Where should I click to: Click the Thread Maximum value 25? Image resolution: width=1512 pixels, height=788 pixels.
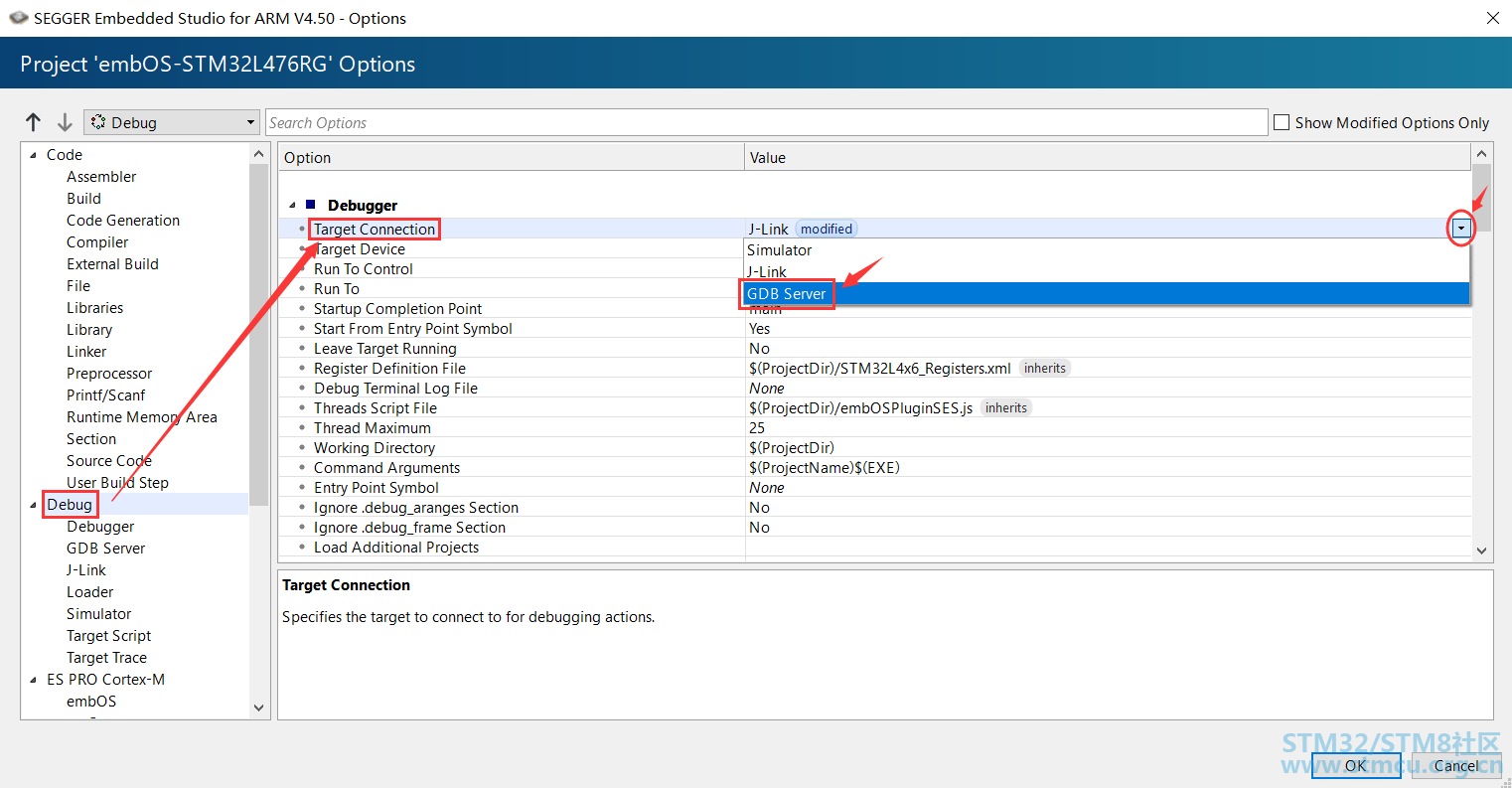pyautogui.click(x=757, y=428)
